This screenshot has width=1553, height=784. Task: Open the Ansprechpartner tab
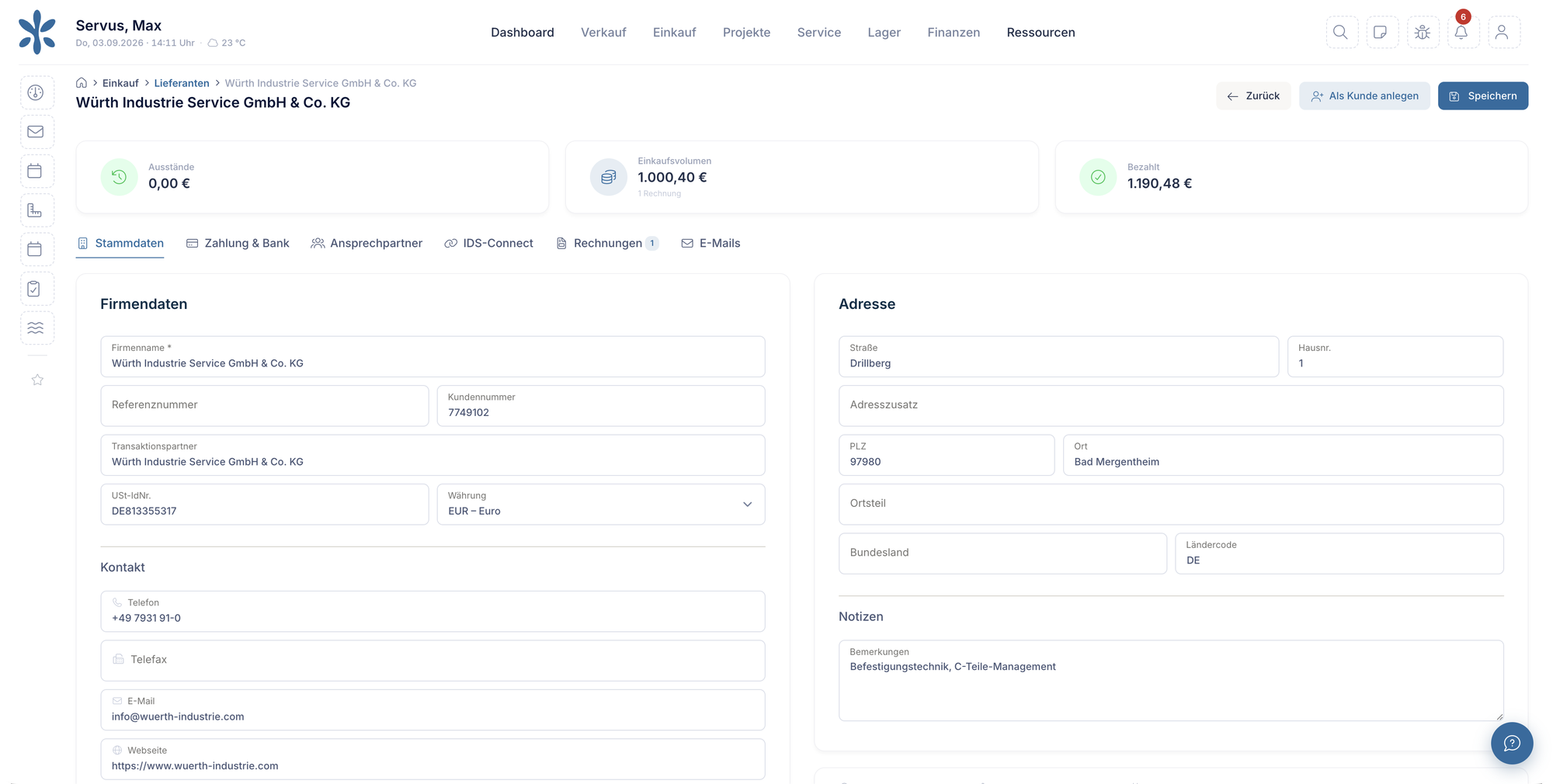[367, 244]
